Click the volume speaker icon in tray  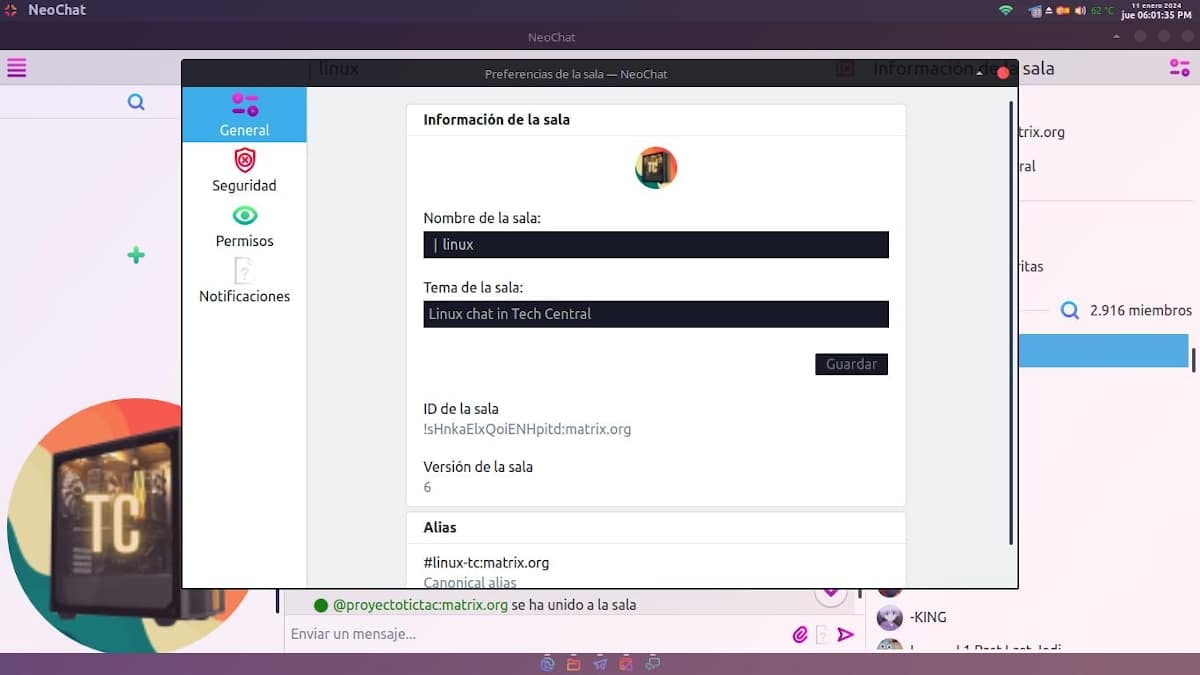pyautogui.click(x=1080, y=10)
